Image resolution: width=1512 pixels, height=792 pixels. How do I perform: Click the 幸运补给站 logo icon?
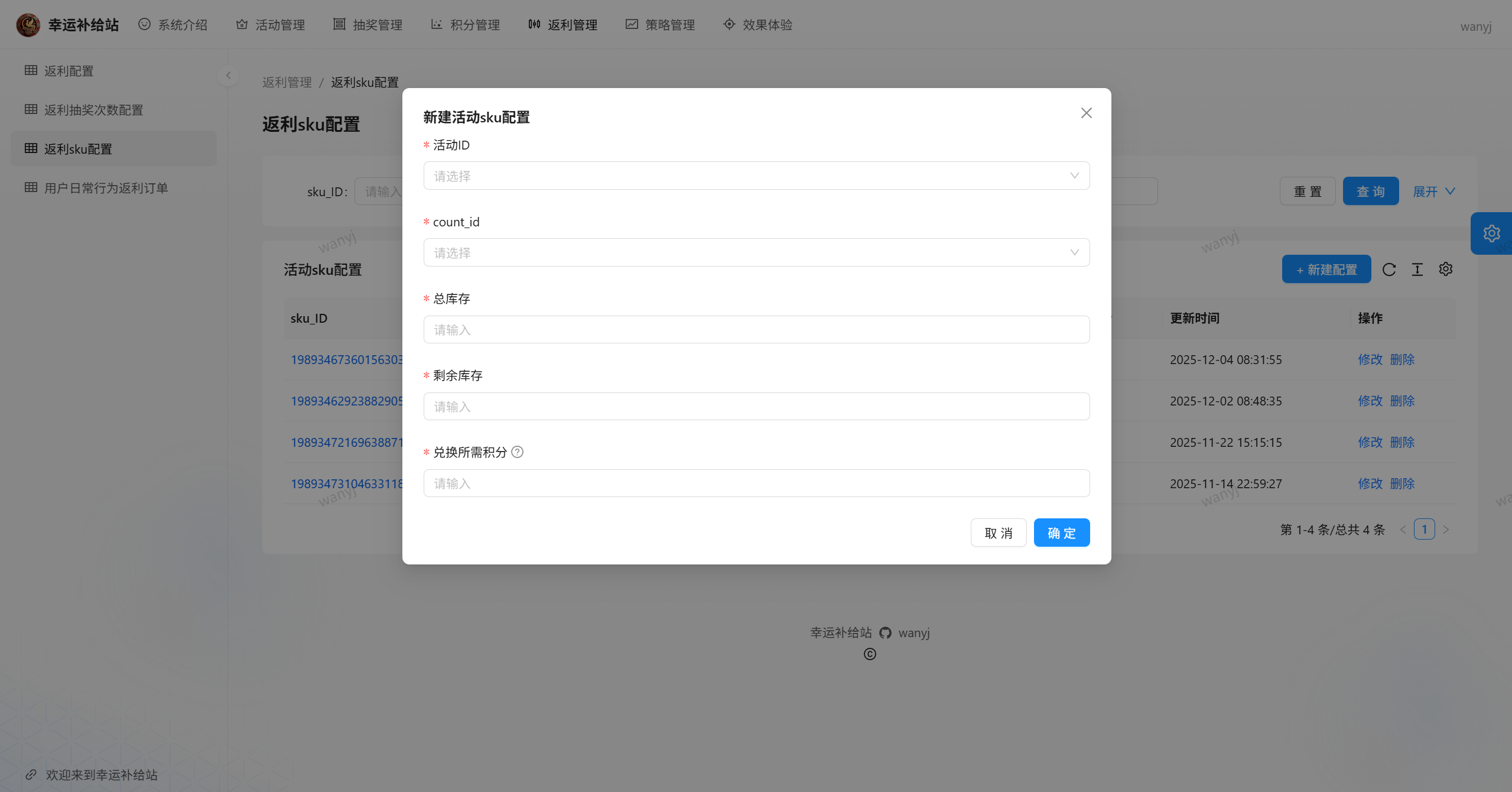[x=28, y=25]
